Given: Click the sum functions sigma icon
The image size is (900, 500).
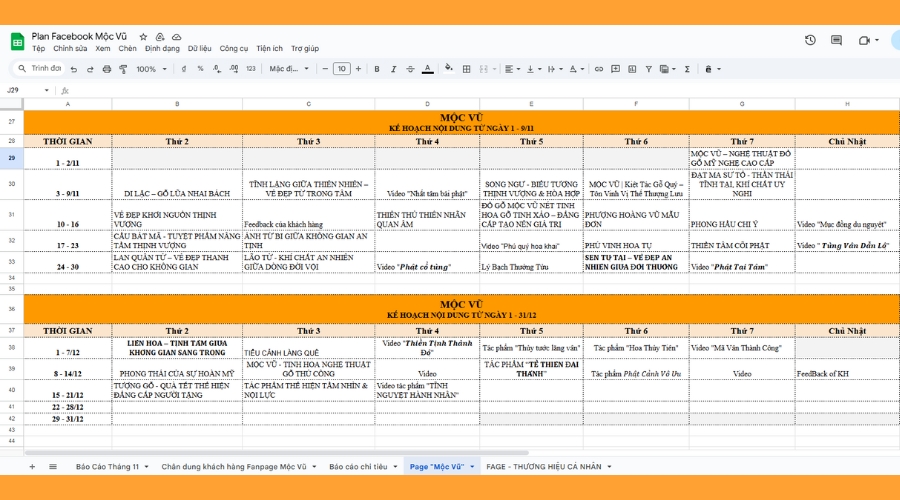Looking at the screenshot, I should [x=686, y=69].
